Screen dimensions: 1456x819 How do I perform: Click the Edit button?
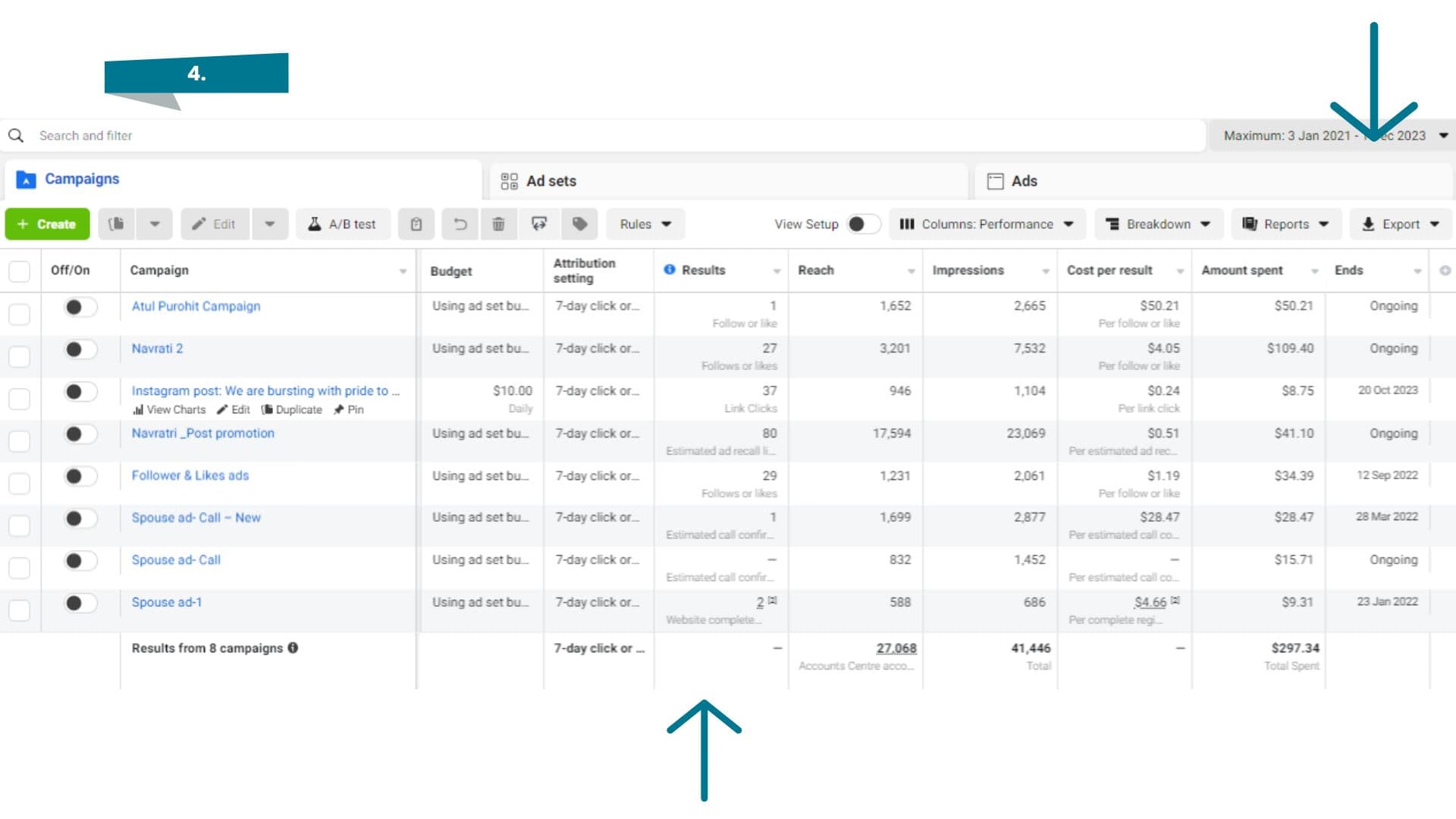(x=215, y=224)
